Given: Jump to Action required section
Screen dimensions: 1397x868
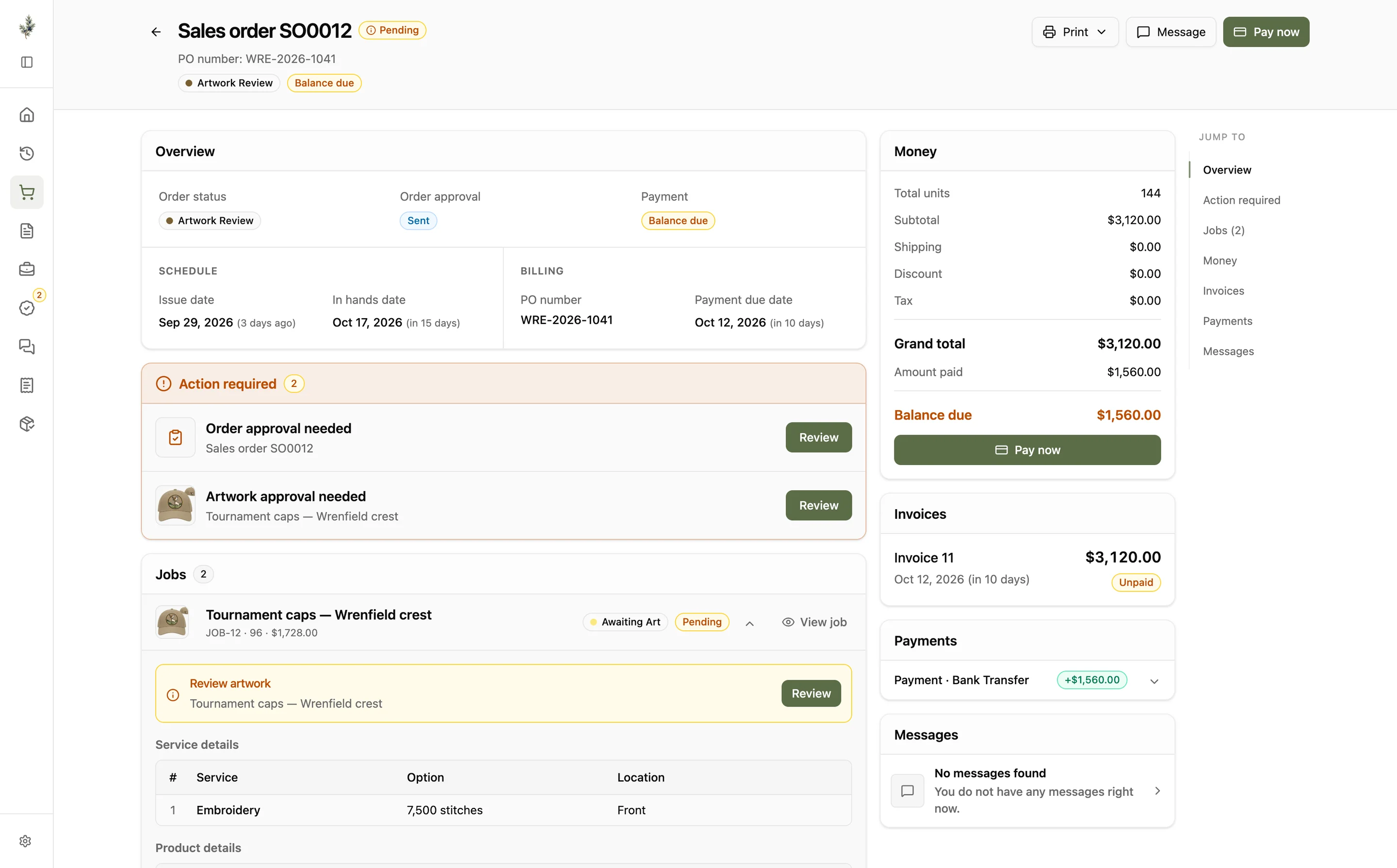Looking at the screenshot, I should point(1241,200).
